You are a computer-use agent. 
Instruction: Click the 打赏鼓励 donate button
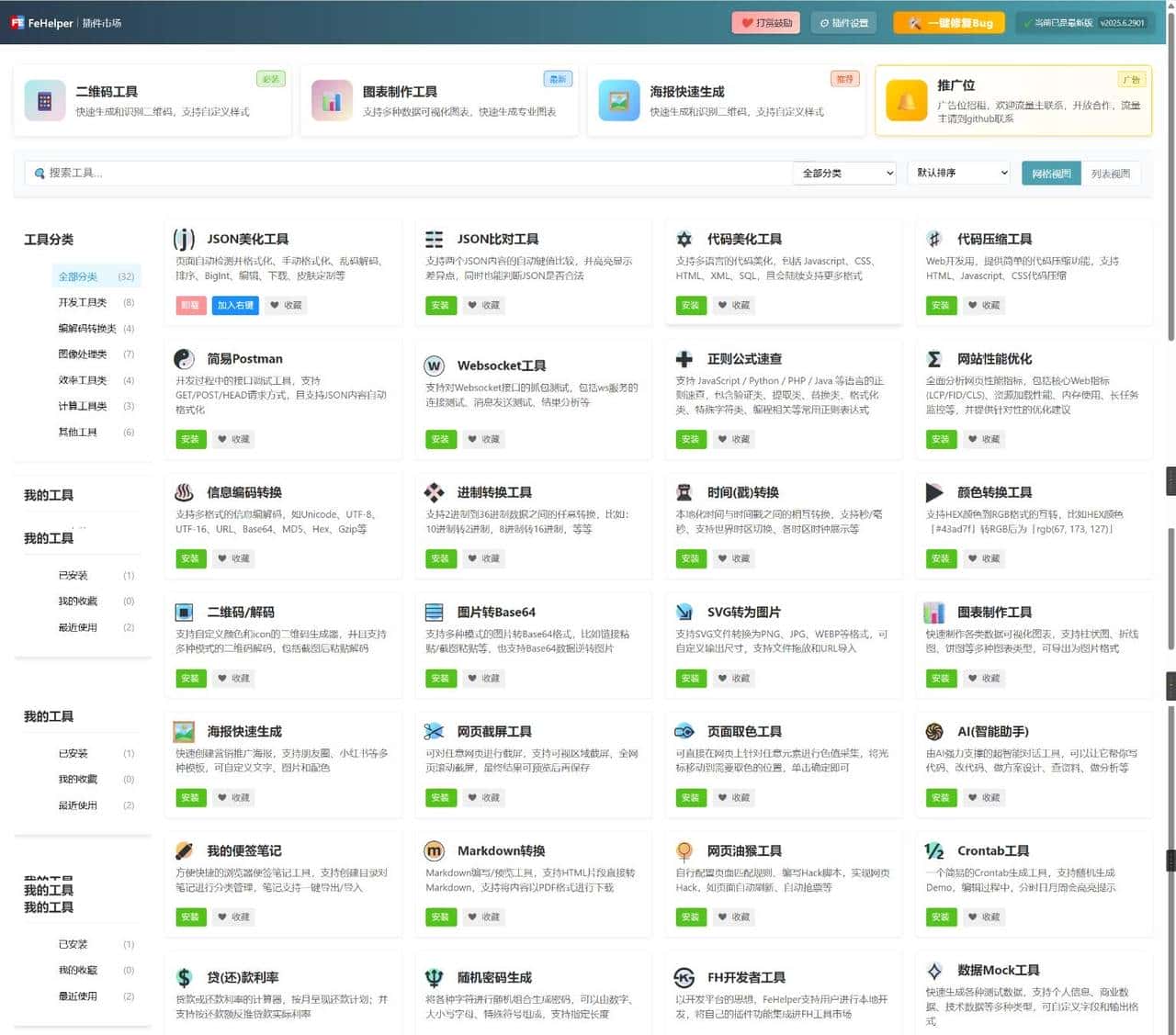[766, 23]
